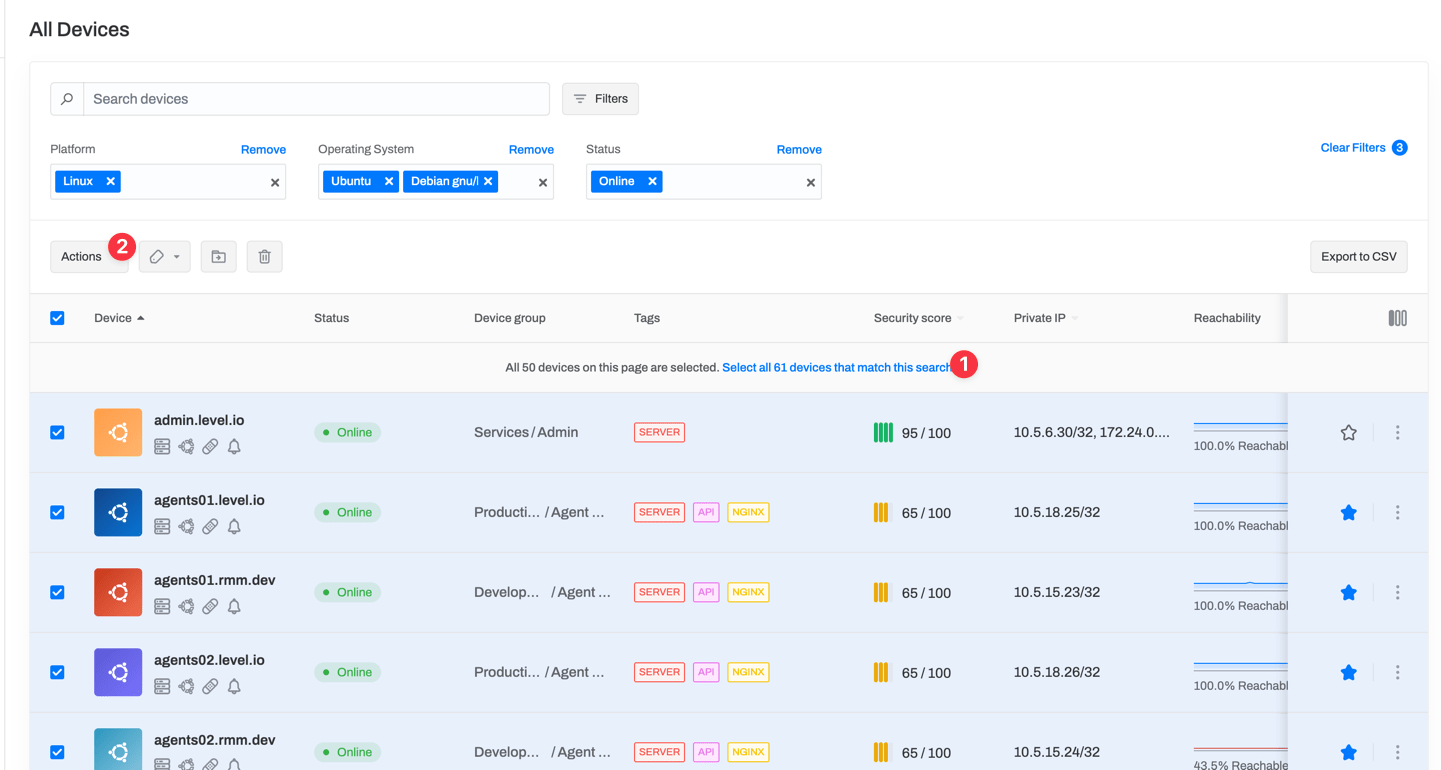Open more options for agents01.level.io
Screen dimensions: 1441x770
coord(1397,513)
